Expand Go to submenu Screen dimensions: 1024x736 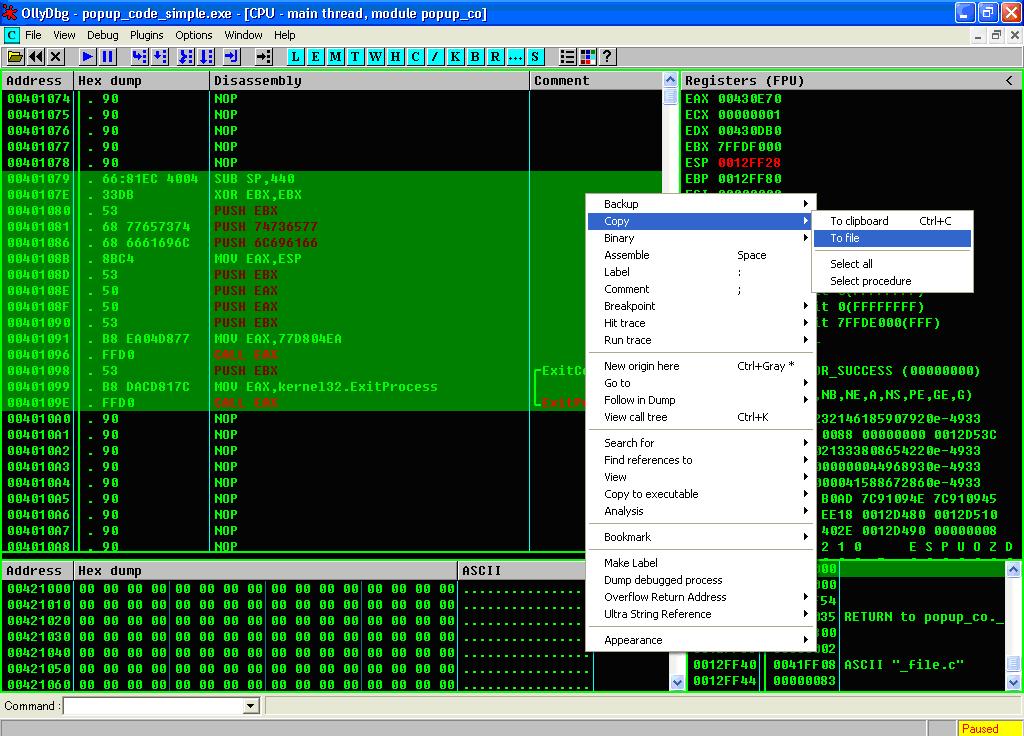pyautogui.click(x=700, y=383)
